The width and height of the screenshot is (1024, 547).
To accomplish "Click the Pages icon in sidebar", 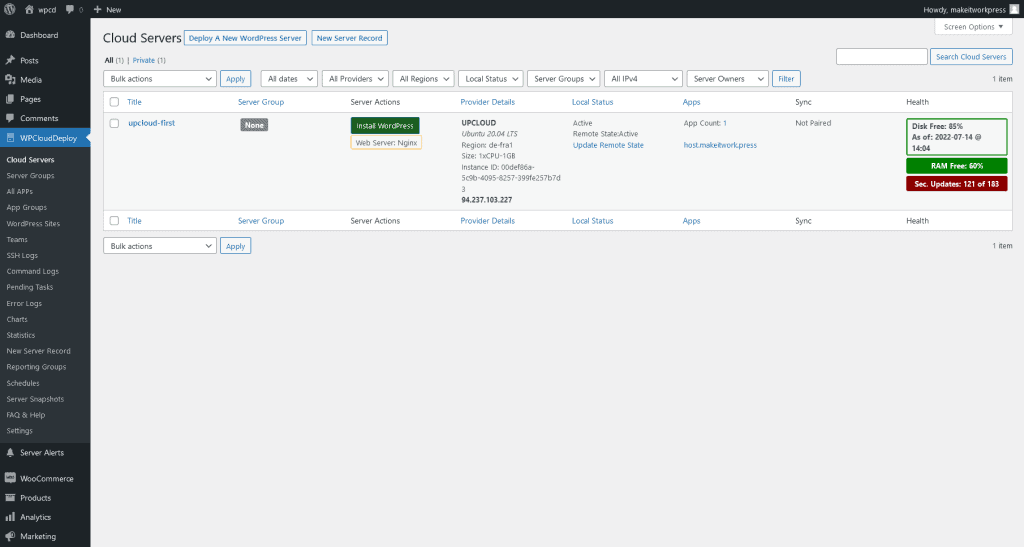I will point(10,99).
